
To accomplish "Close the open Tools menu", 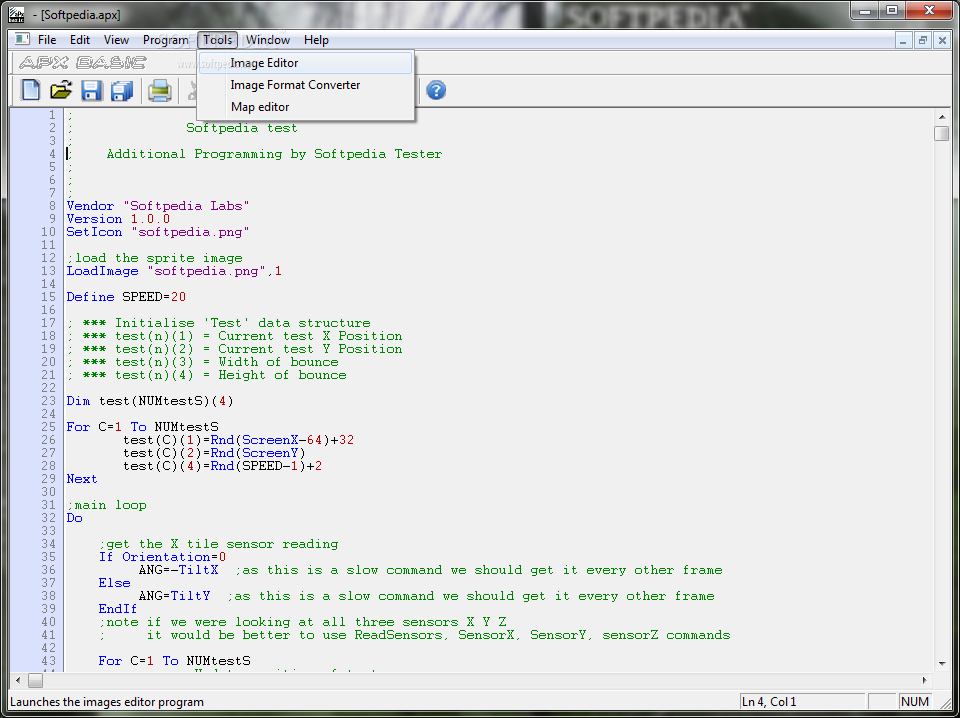I will pyautogui.click(x=217, y=40).
